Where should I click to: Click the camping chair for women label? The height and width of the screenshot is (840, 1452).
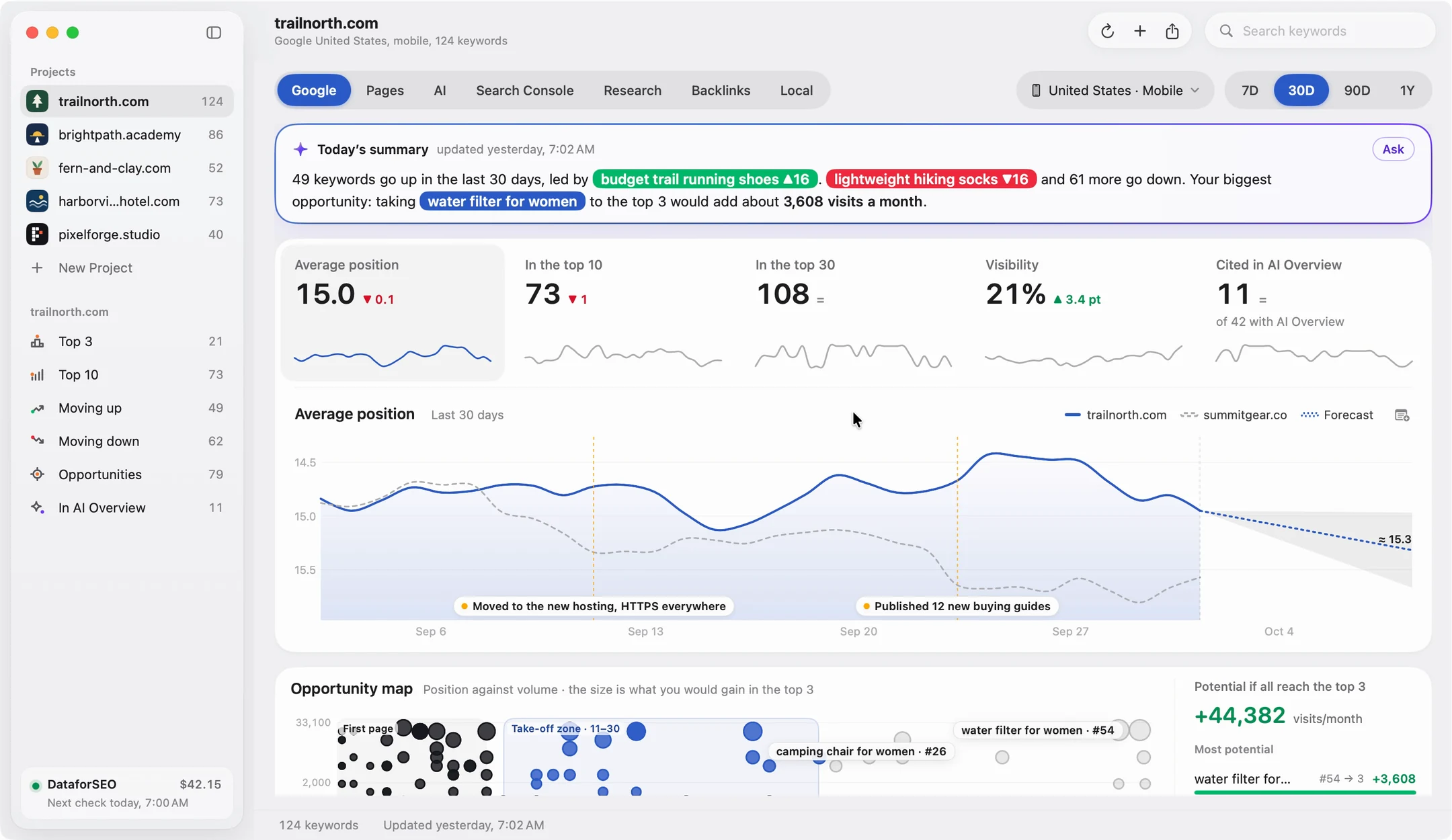(860, 751)
